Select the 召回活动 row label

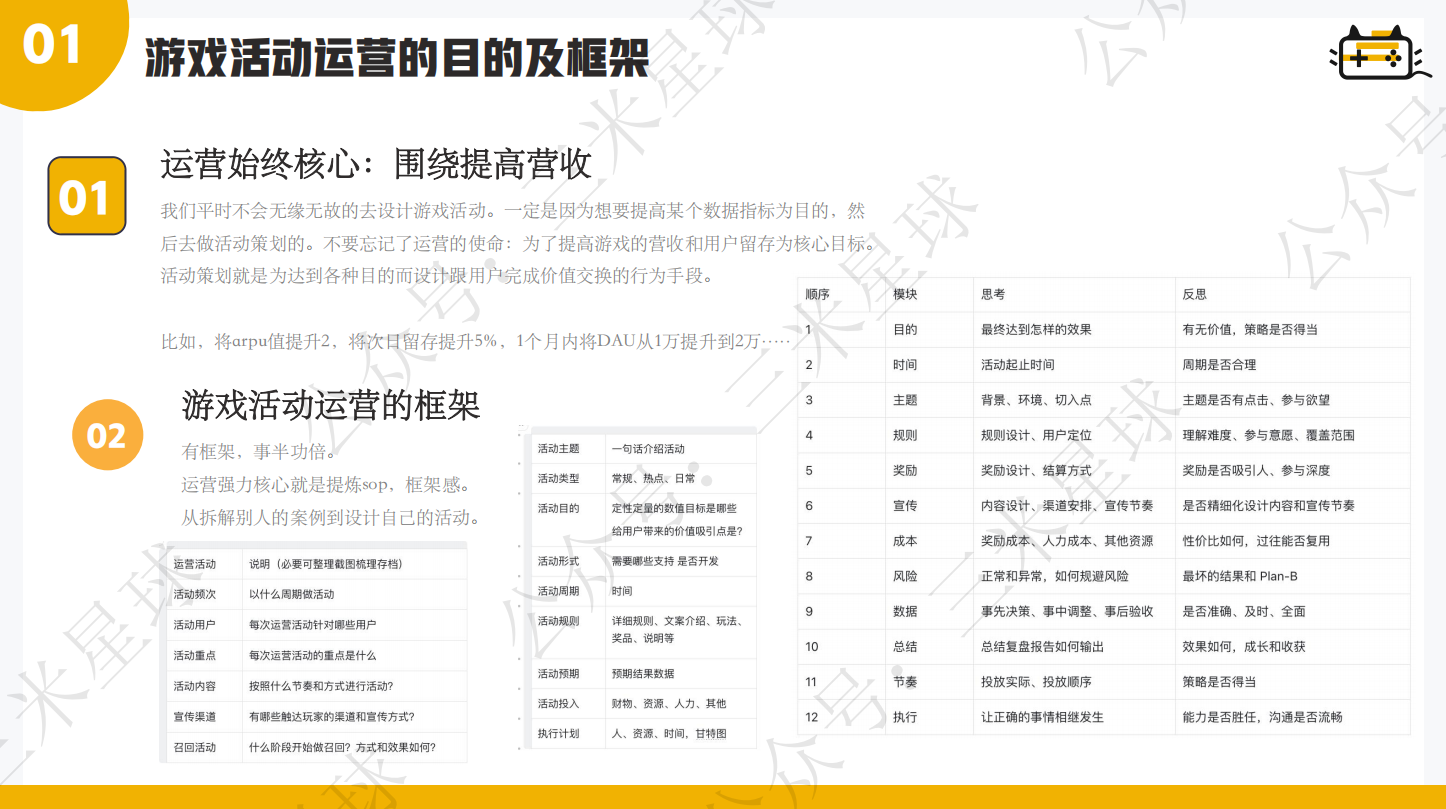(x=195, y=747)
